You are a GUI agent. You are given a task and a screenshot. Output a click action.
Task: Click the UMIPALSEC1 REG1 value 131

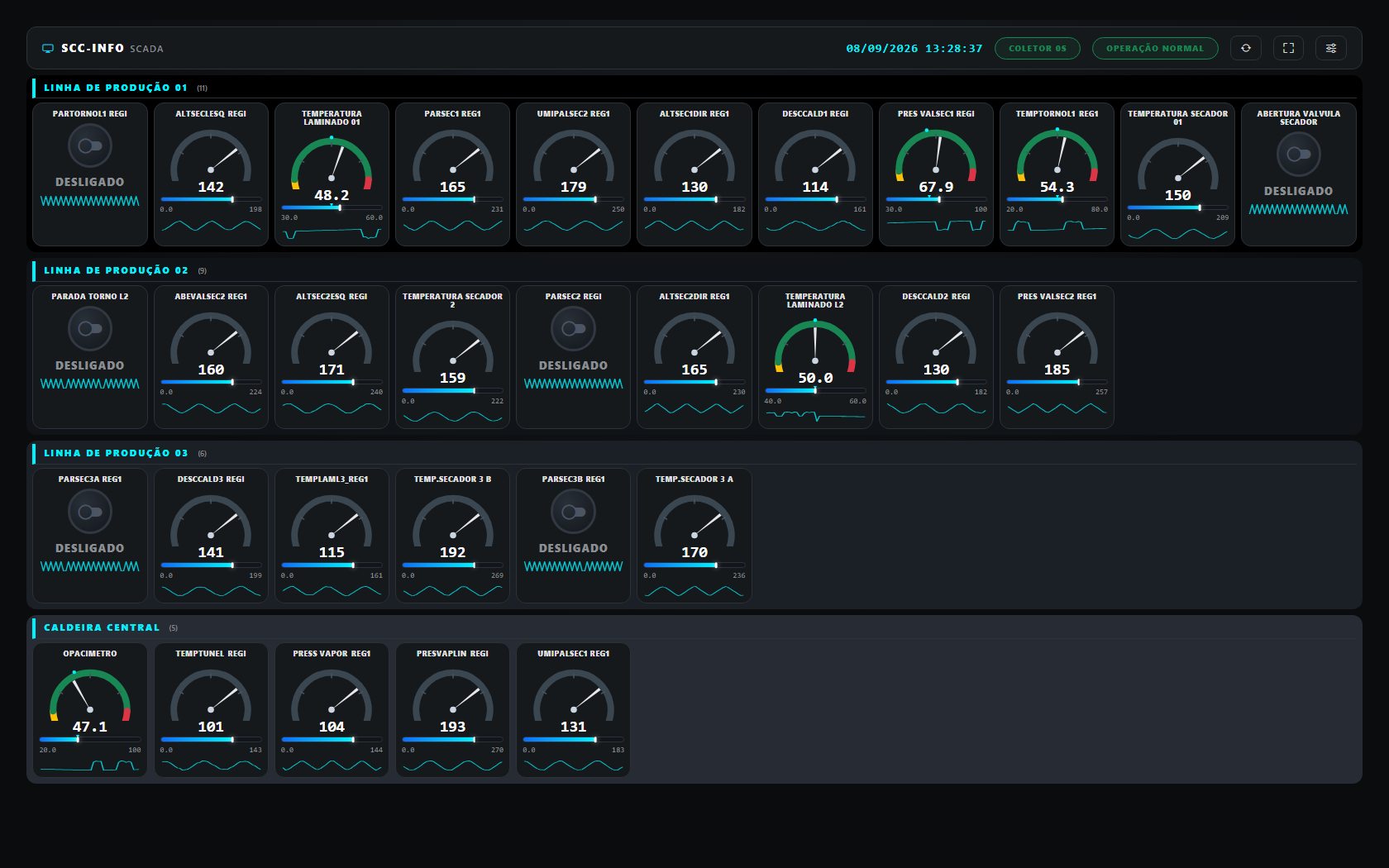click(573, 727)
